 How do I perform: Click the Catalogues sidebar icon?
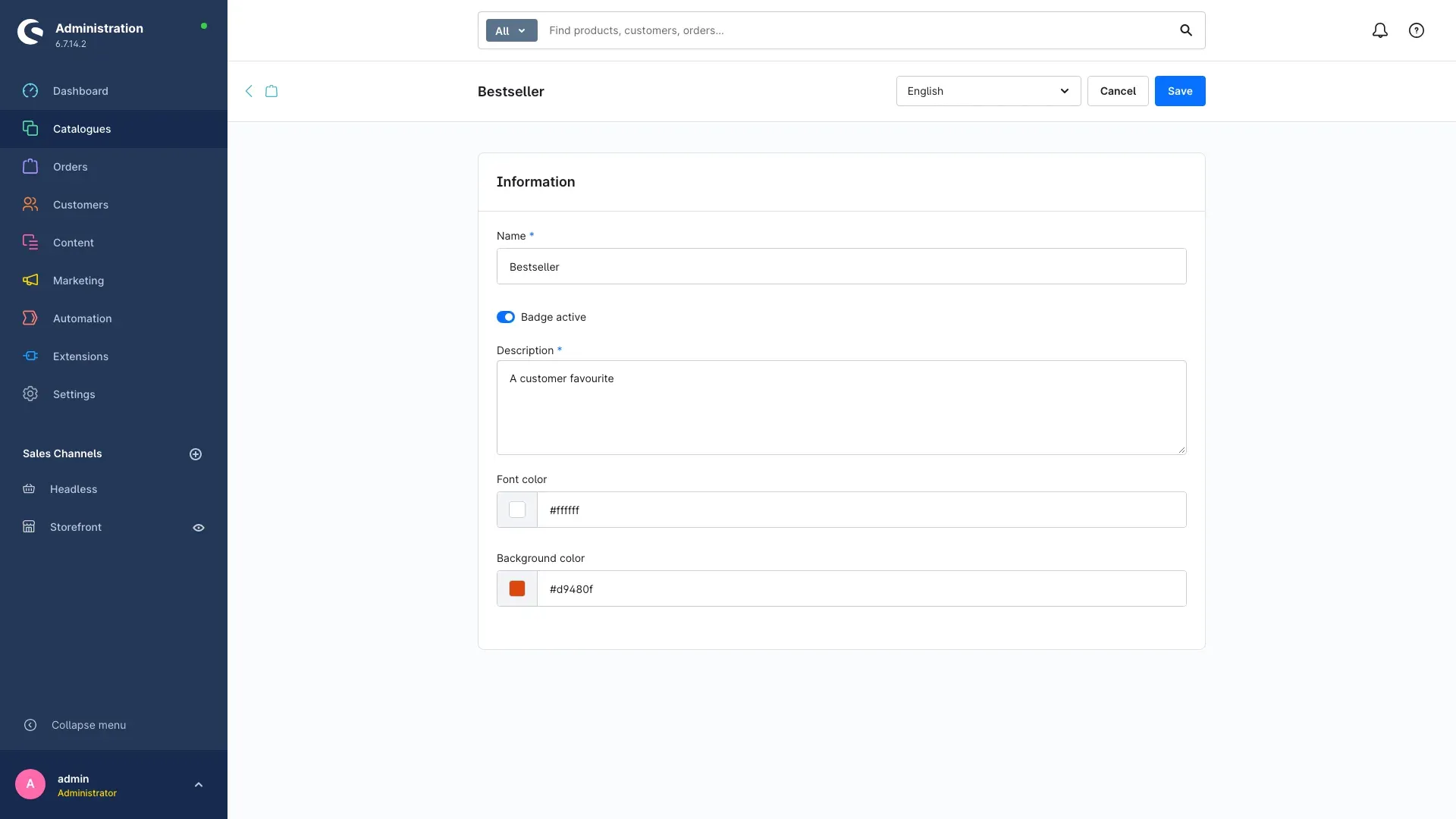click(x=30, y=129)
